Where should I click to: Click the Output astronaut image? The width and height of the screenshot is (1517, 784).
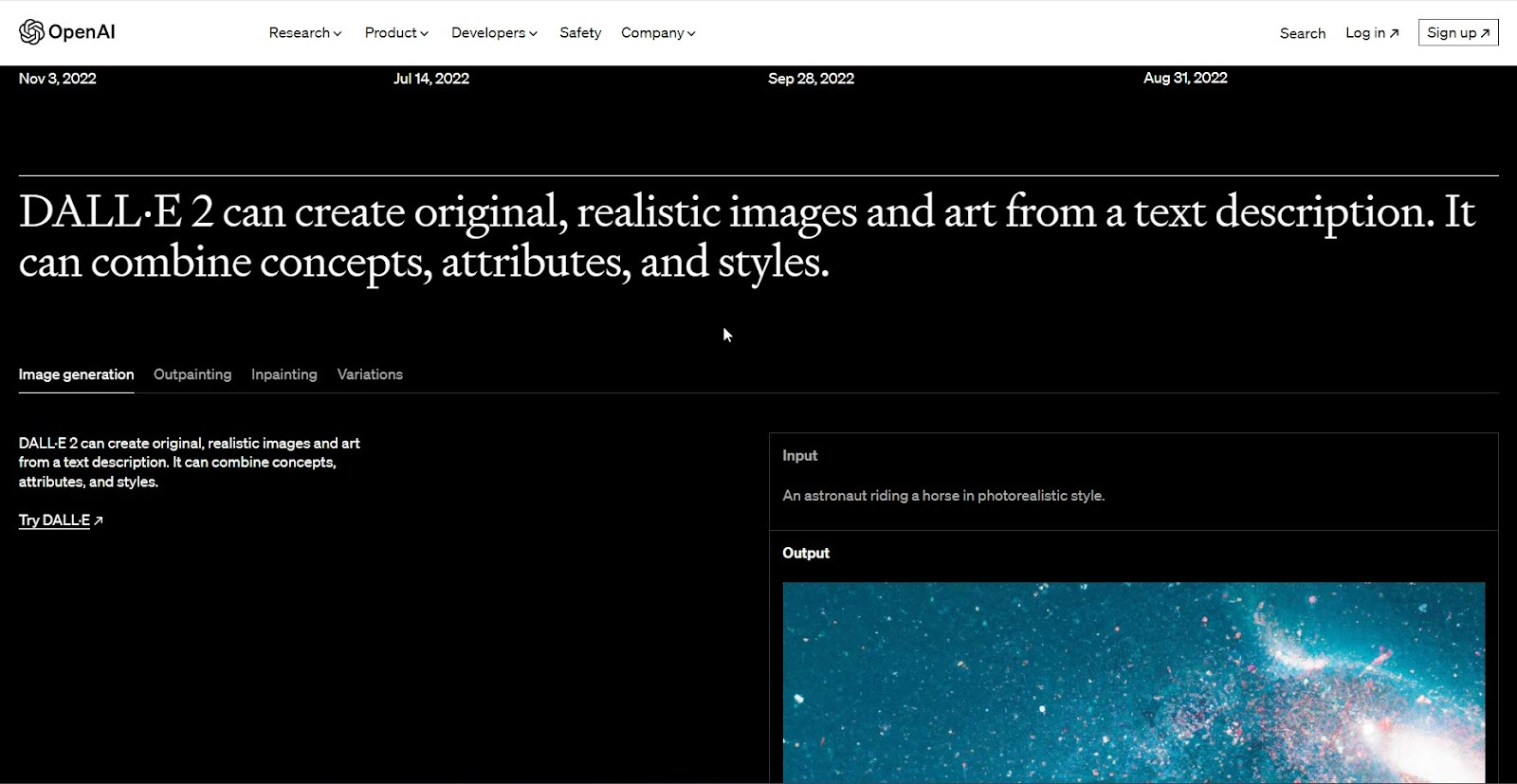[1134, 683]
